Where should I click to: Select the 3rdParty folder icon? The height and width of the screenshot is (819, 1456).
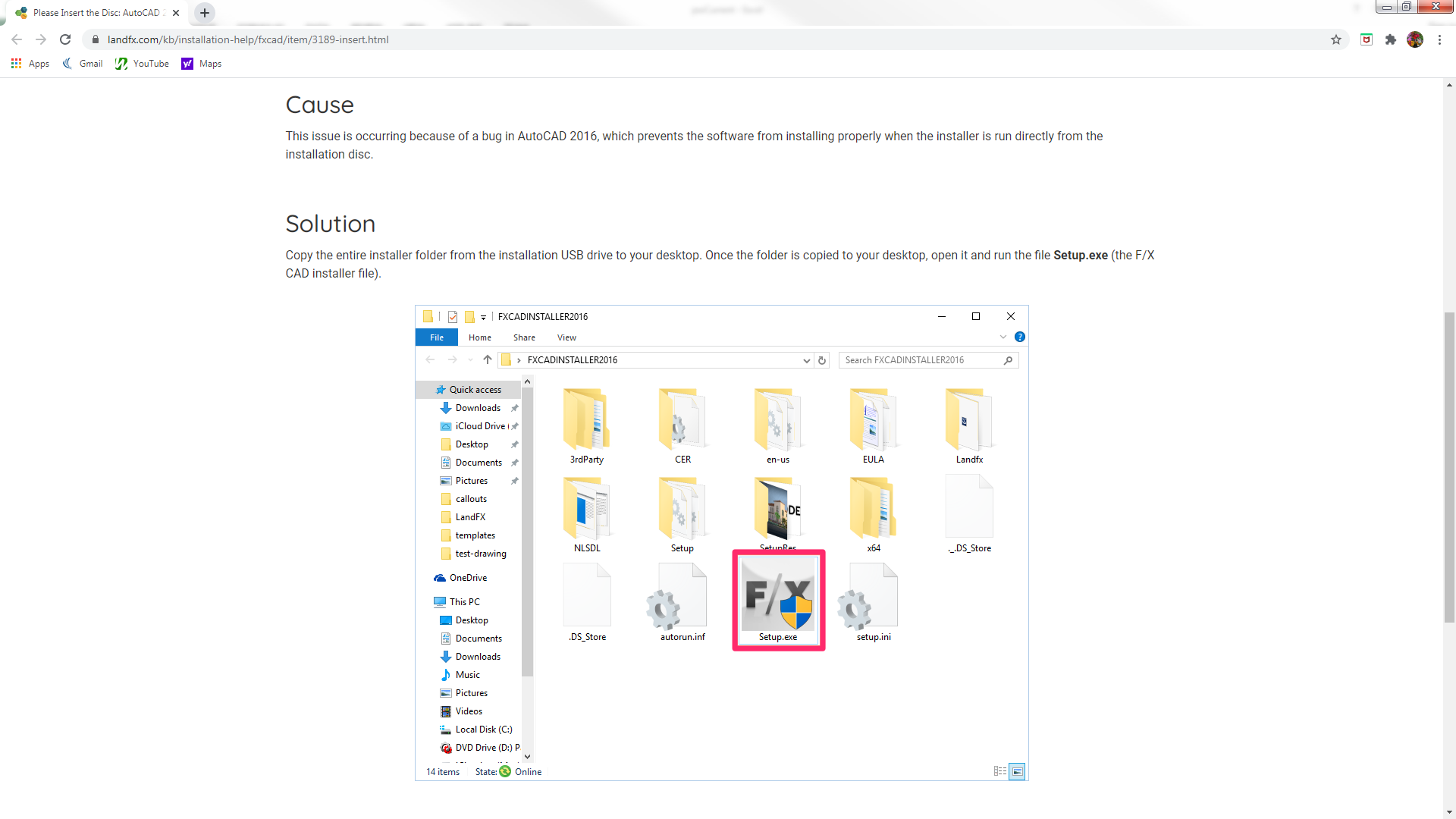[x=587, y=419]
